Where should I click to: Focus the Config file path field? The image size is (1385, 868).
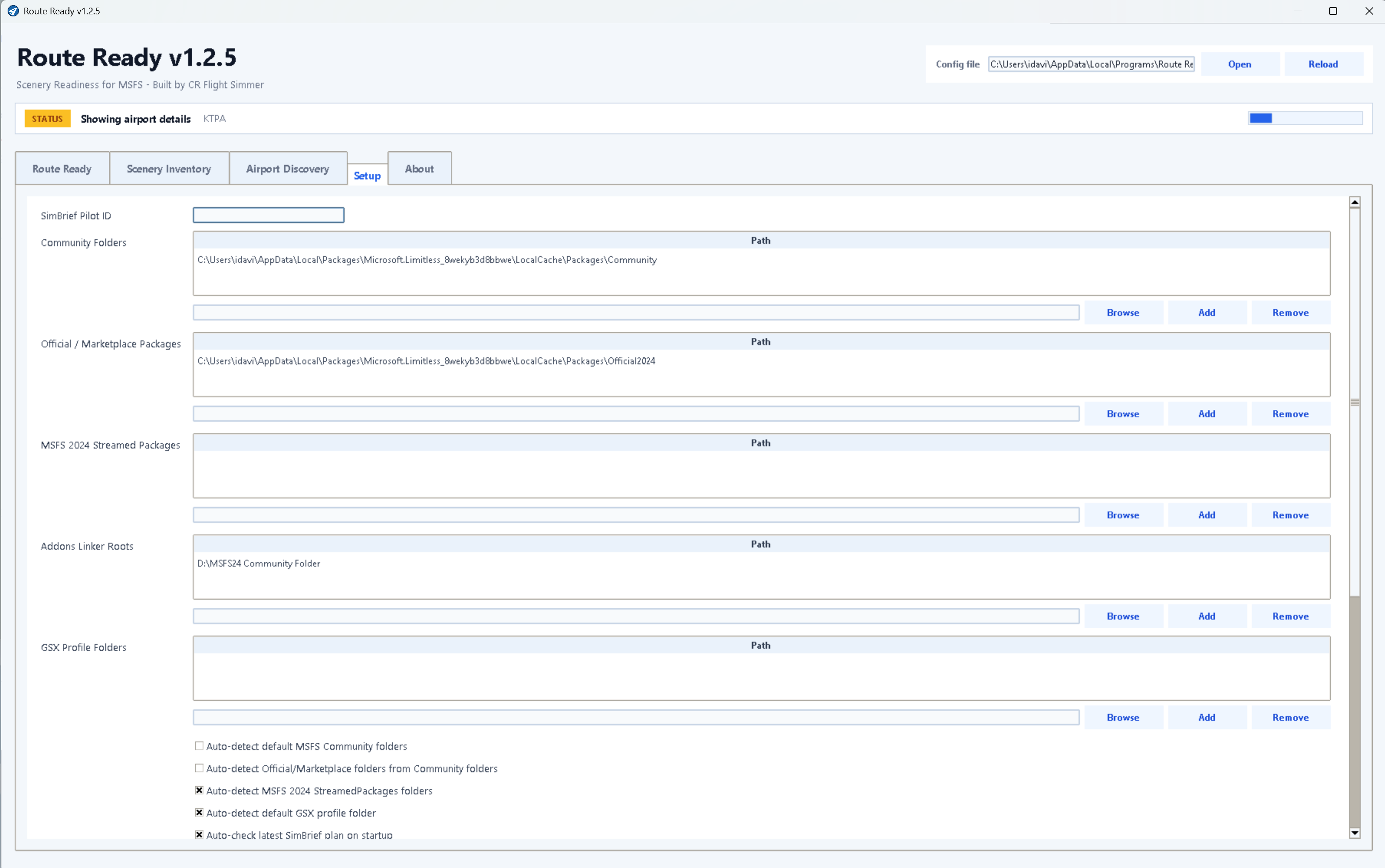pos(1091,64)
